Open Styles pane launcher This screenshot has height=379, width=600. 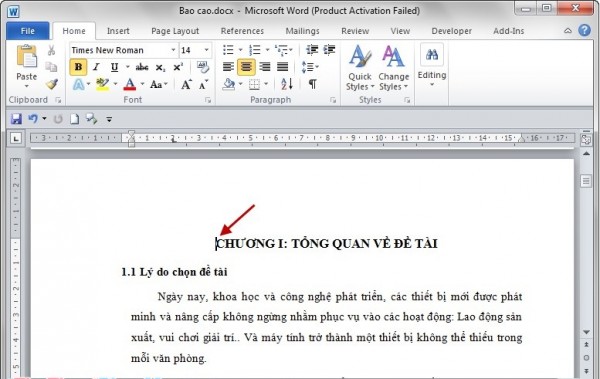407,100
